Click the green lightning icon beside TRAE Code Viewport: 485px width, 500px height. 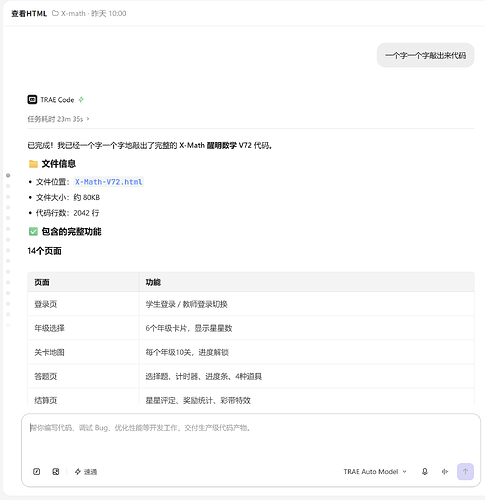coord(81,100)
